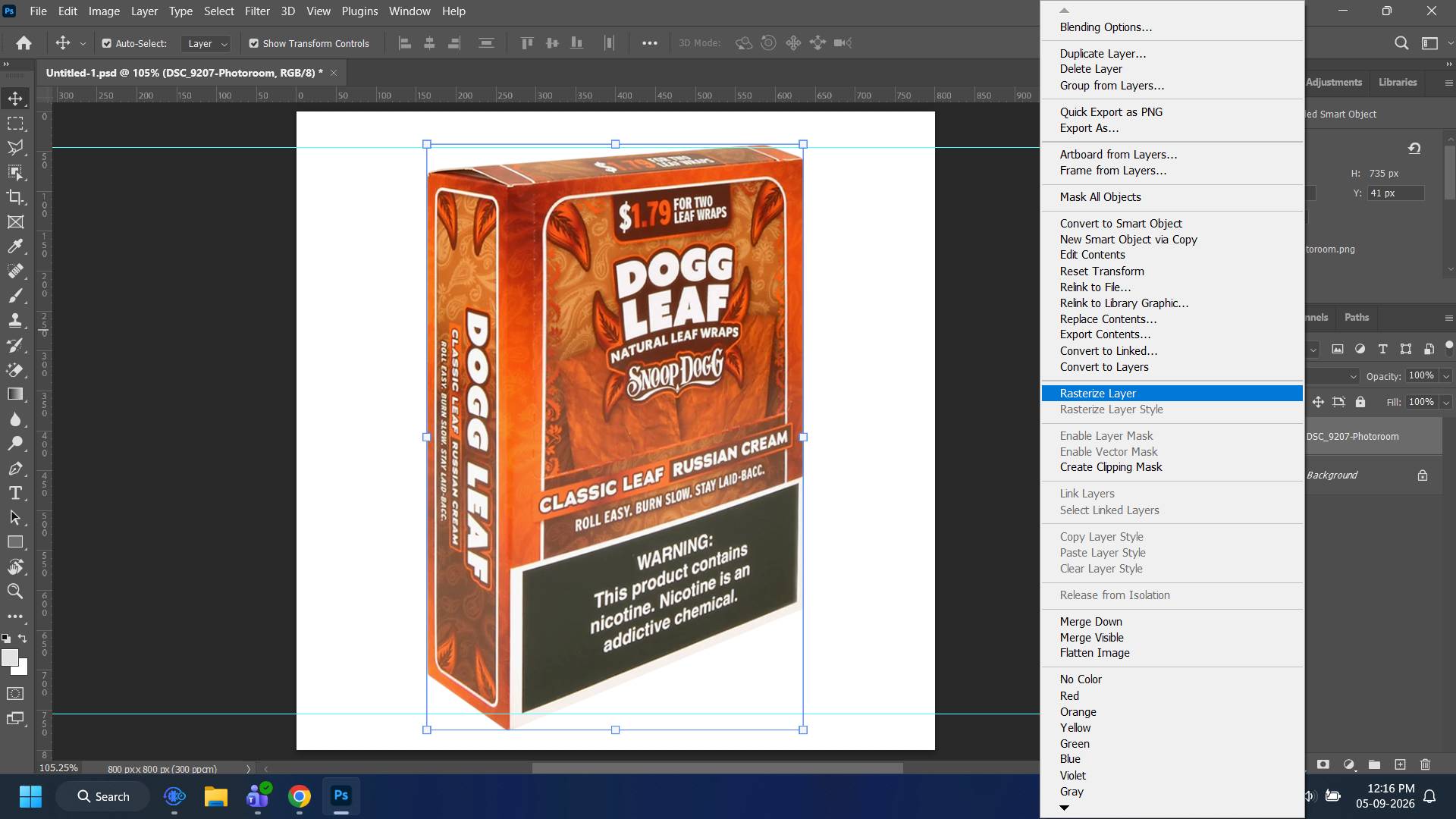Select the Horizontal Type tool

[x=15, y=493]
